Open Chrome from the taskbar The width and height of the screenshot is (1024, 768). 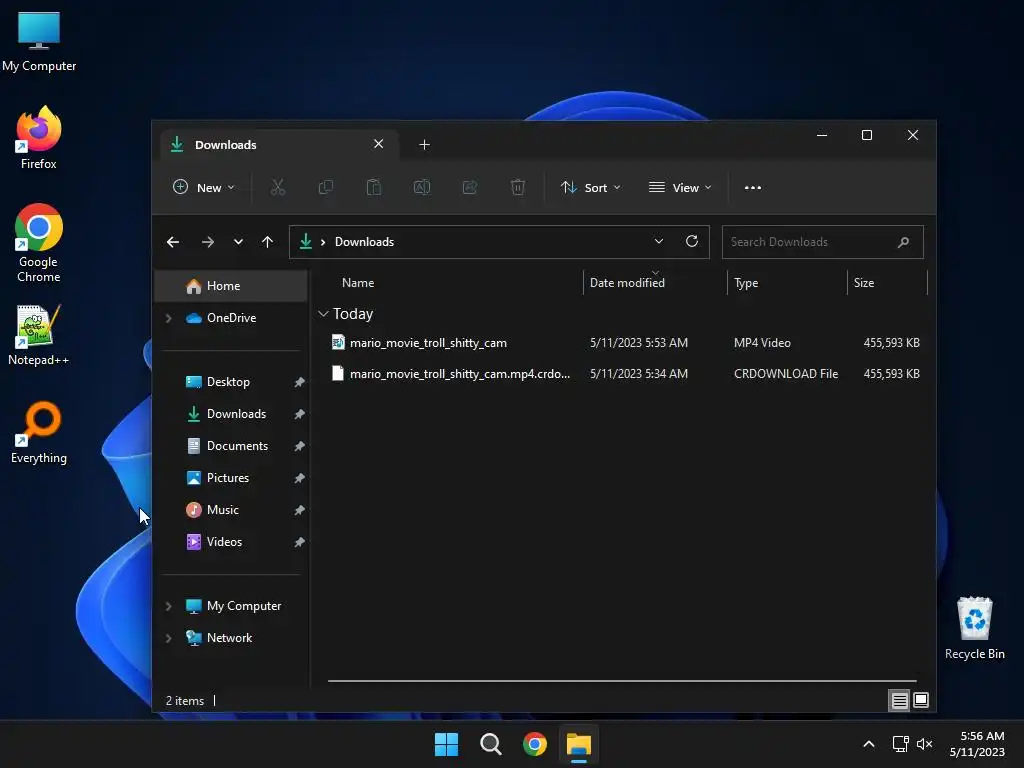pos(535,744)
